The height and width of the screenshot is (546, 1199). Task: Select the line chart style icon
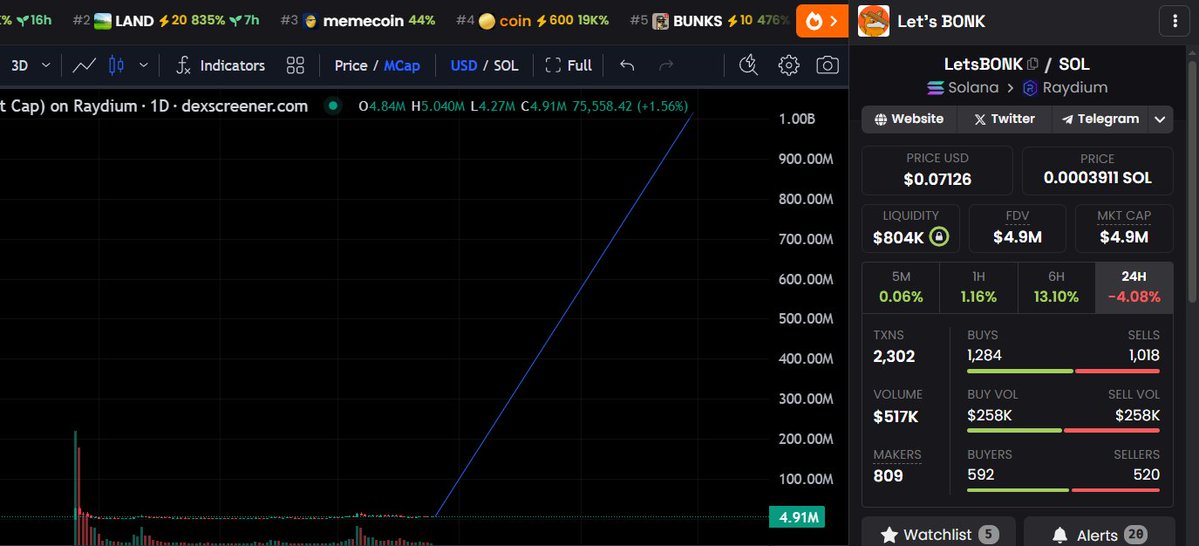[84, 66]
